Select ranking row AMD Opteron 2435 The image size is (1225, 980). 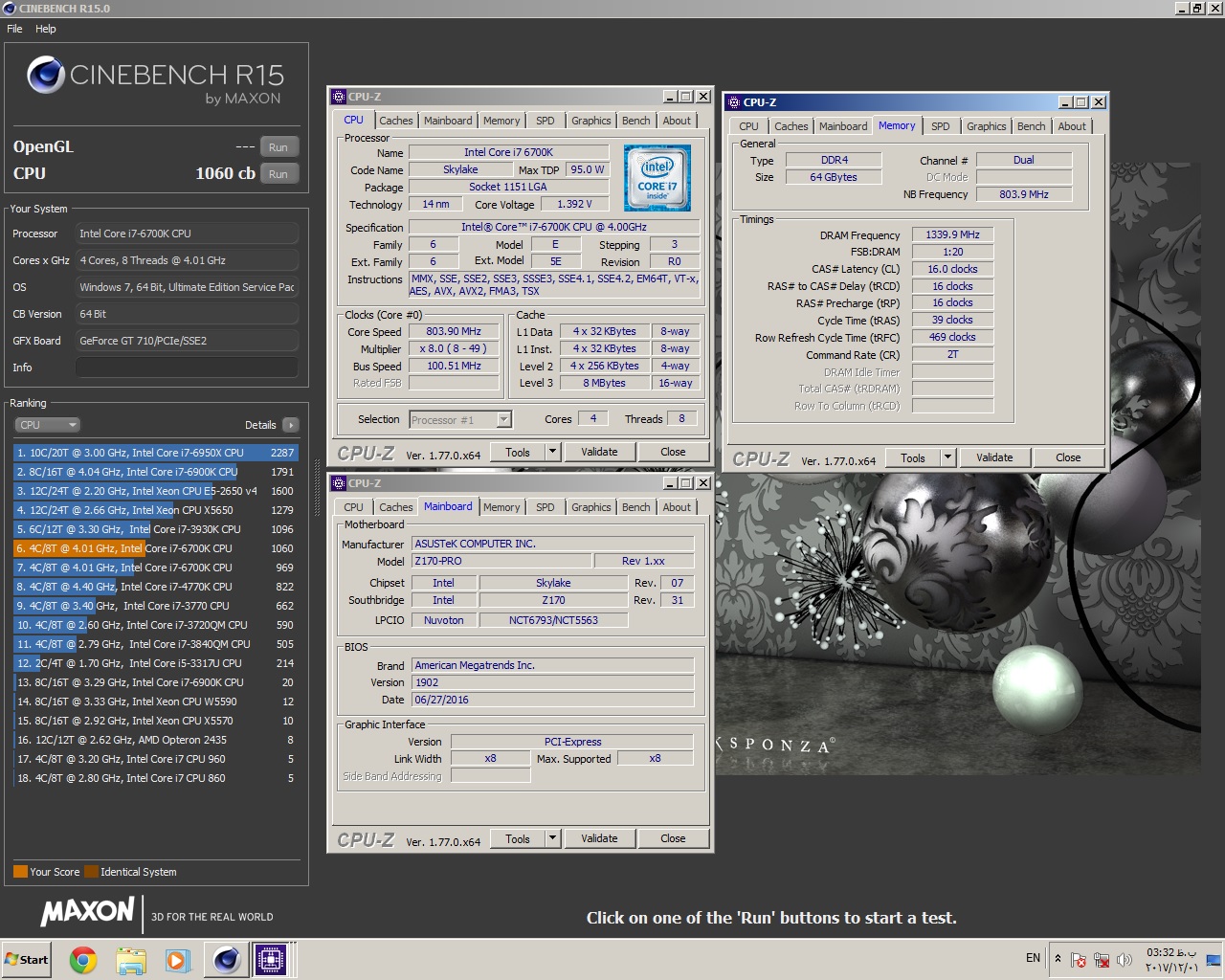(x=156, y=740)
